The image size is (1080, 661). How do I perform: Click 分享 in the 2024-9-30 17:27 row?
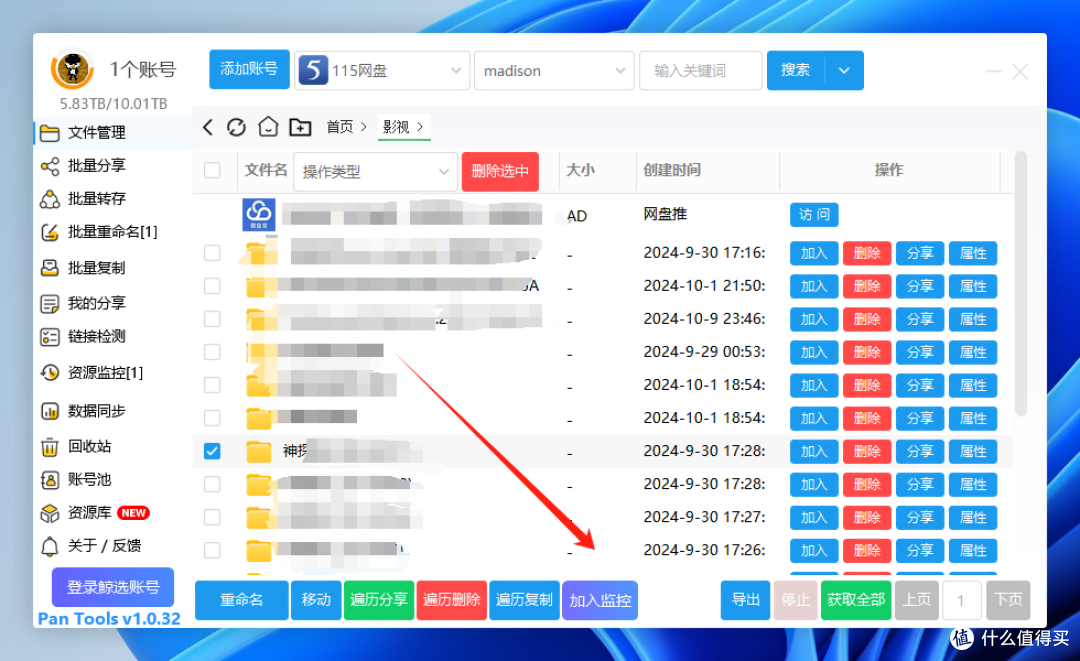coord(920,518)
